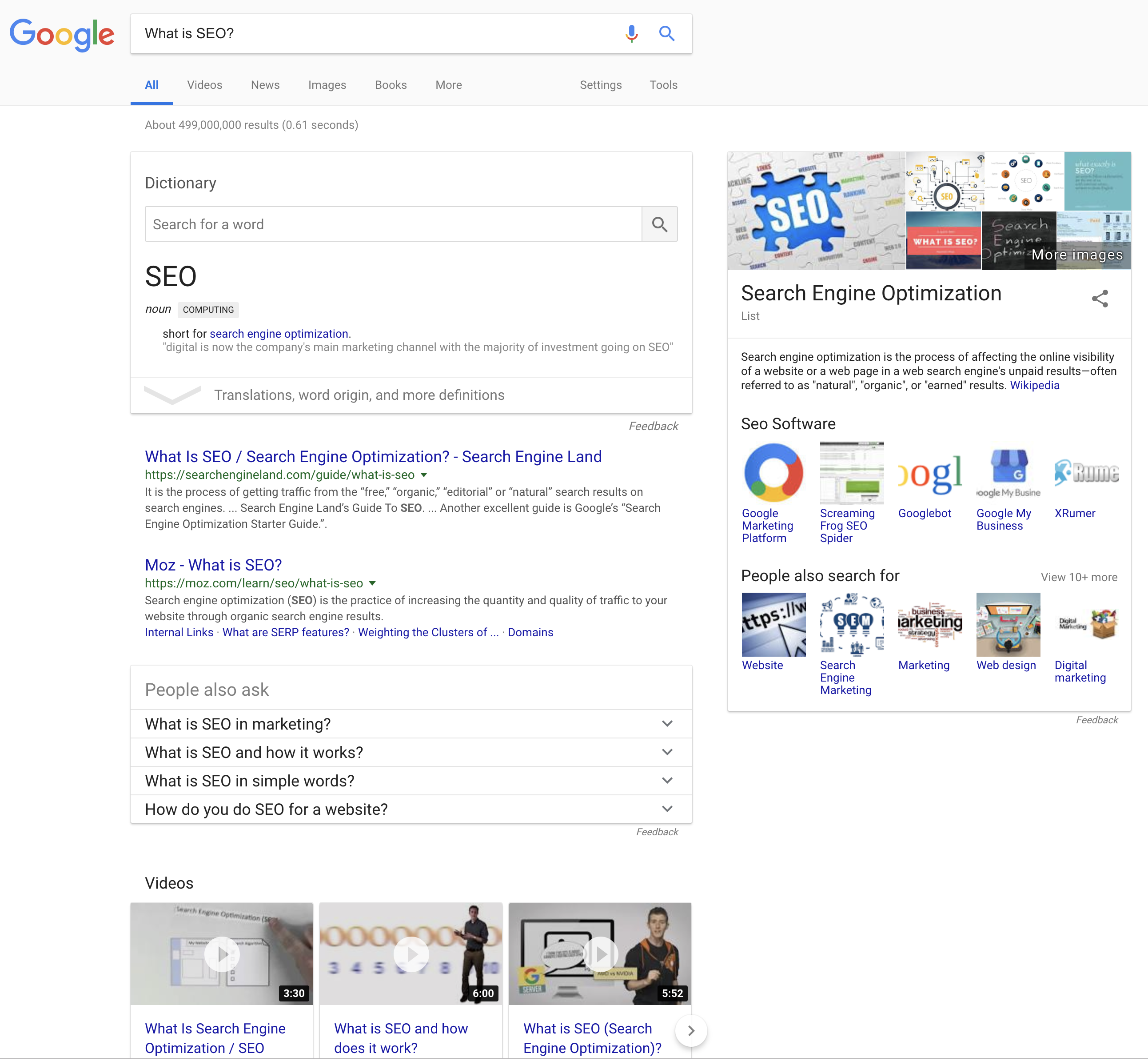Open Search Engine Land result title

(373, 456)
